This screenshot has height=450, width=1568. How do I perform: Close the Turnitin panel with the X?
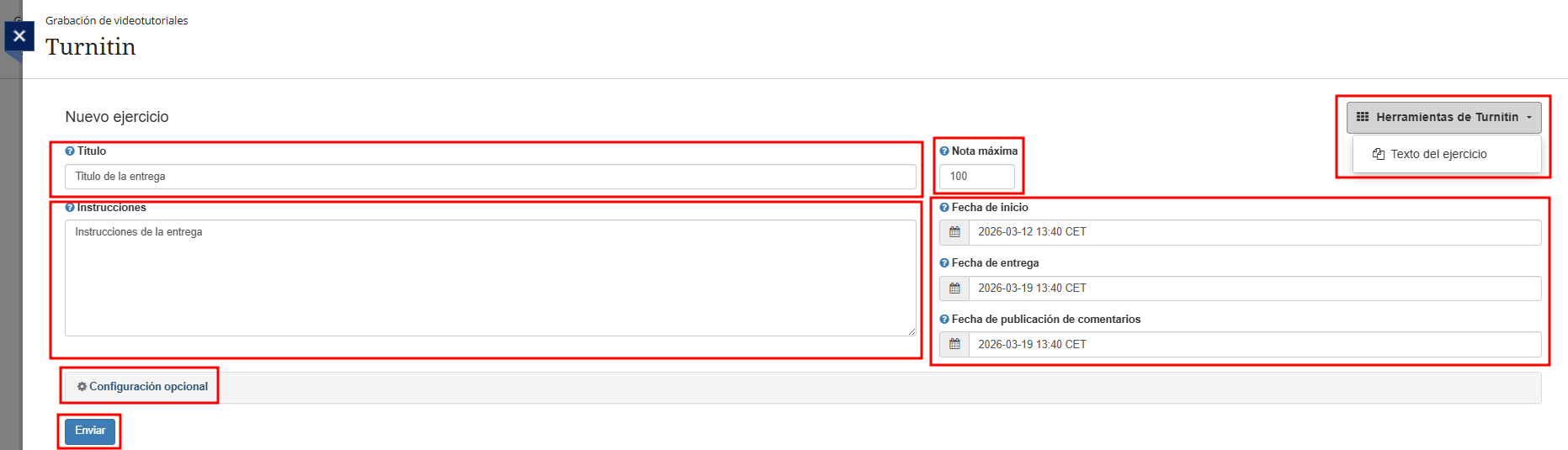click(19, 36)
